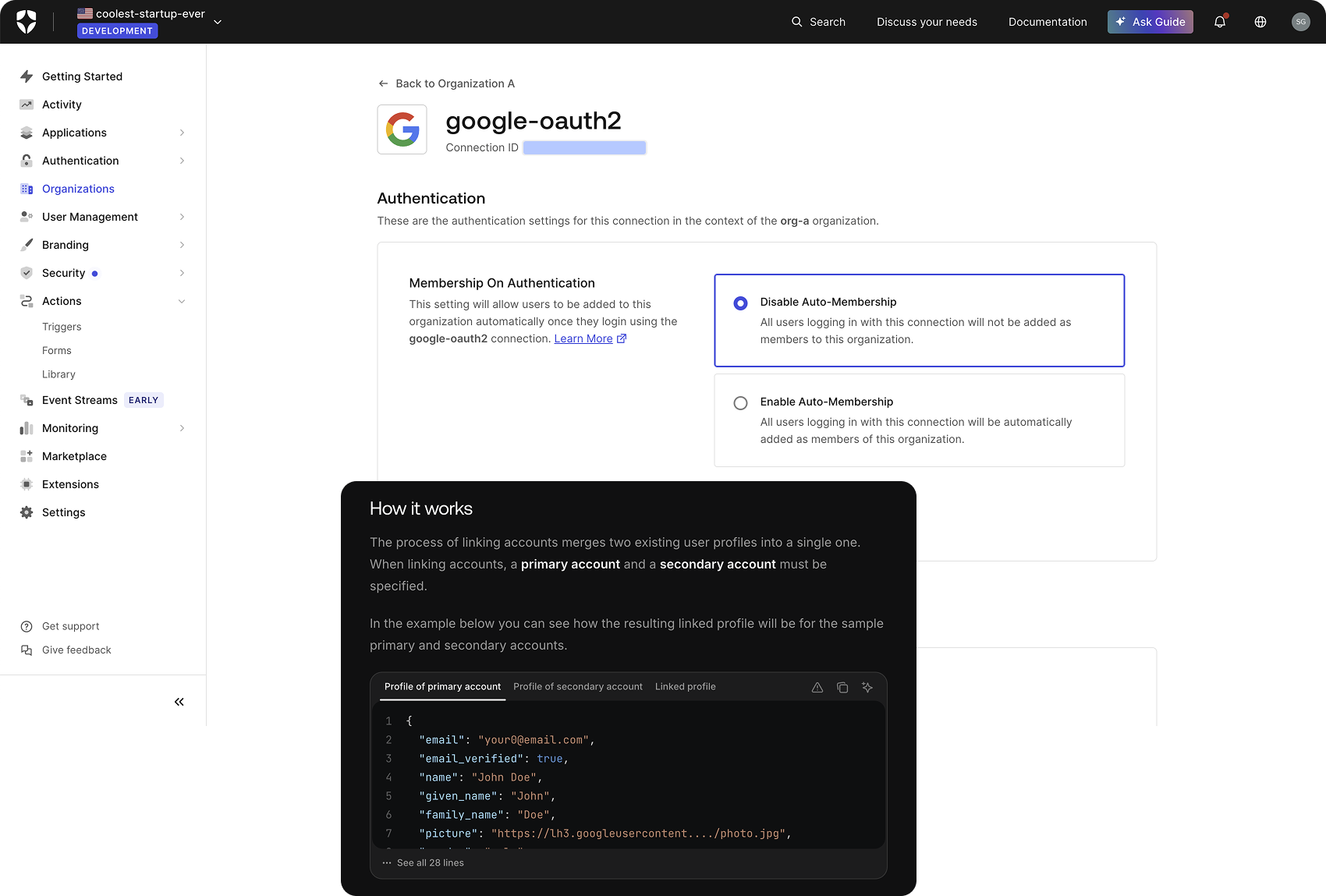Click the globe icon in the top bar
This screenshot has height=896, width=1326.
(x=1260, y=21)
